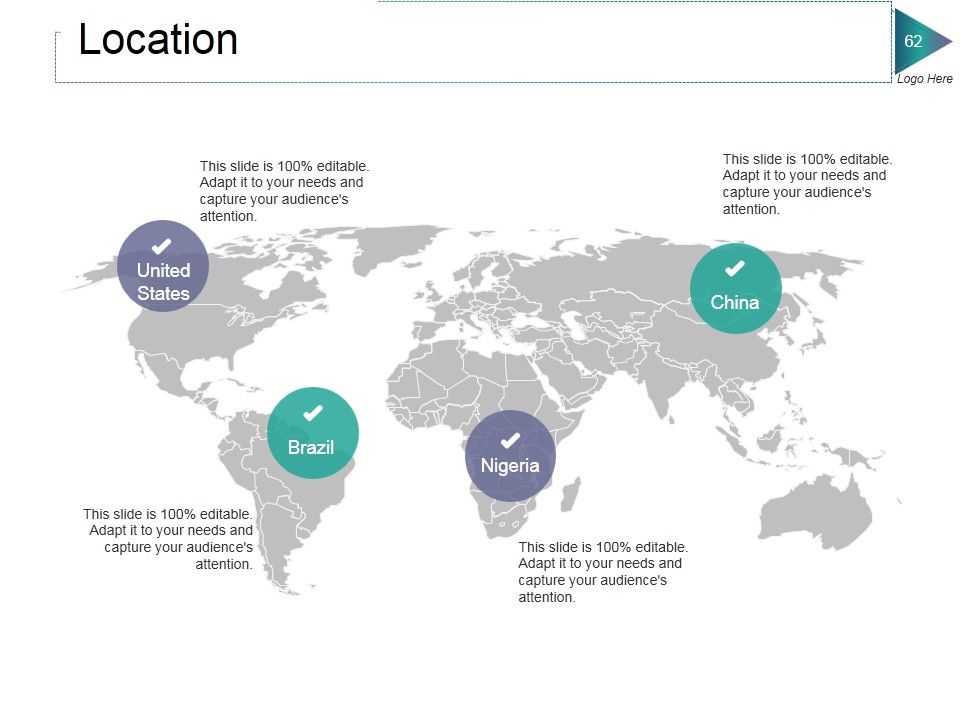
Task: Click the dashed title box border
Action: click(473, 82)
